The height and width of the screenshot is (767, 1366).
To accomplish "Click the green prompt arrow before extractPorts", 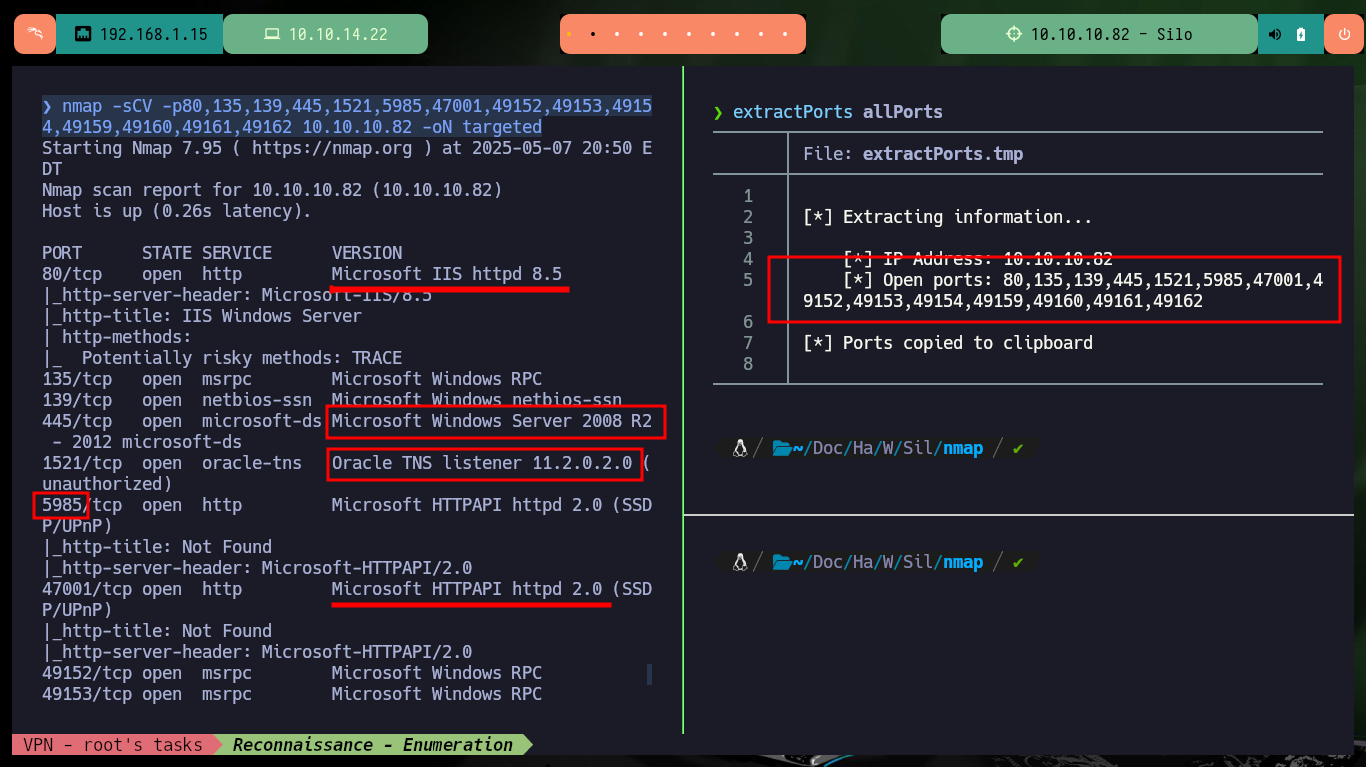I will tap(718, 112).
